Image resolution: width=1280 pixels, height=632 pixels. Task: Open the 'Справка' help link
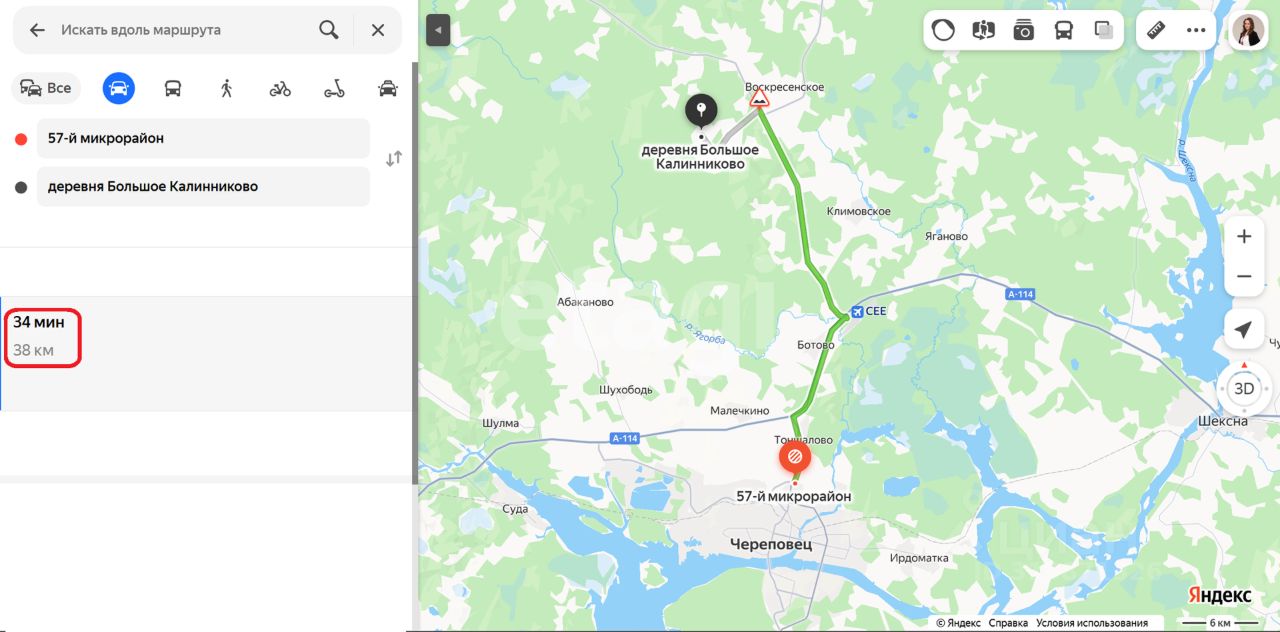coord(1008,623)
